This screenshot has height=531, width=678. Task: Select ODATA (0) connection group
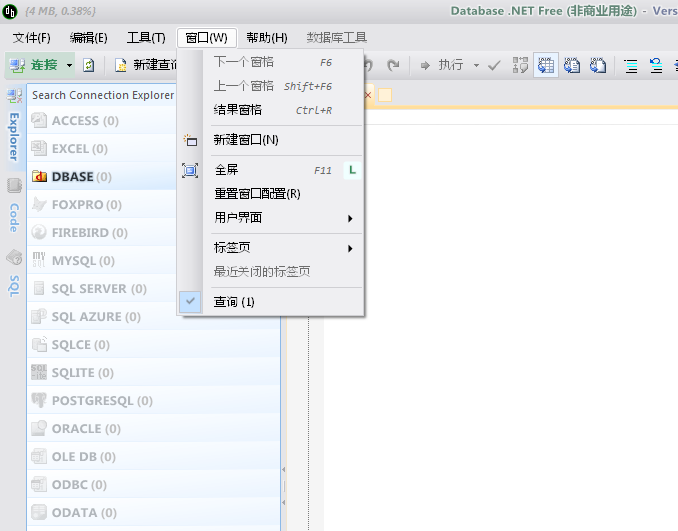pyautogui.click(x=154, y=512)
